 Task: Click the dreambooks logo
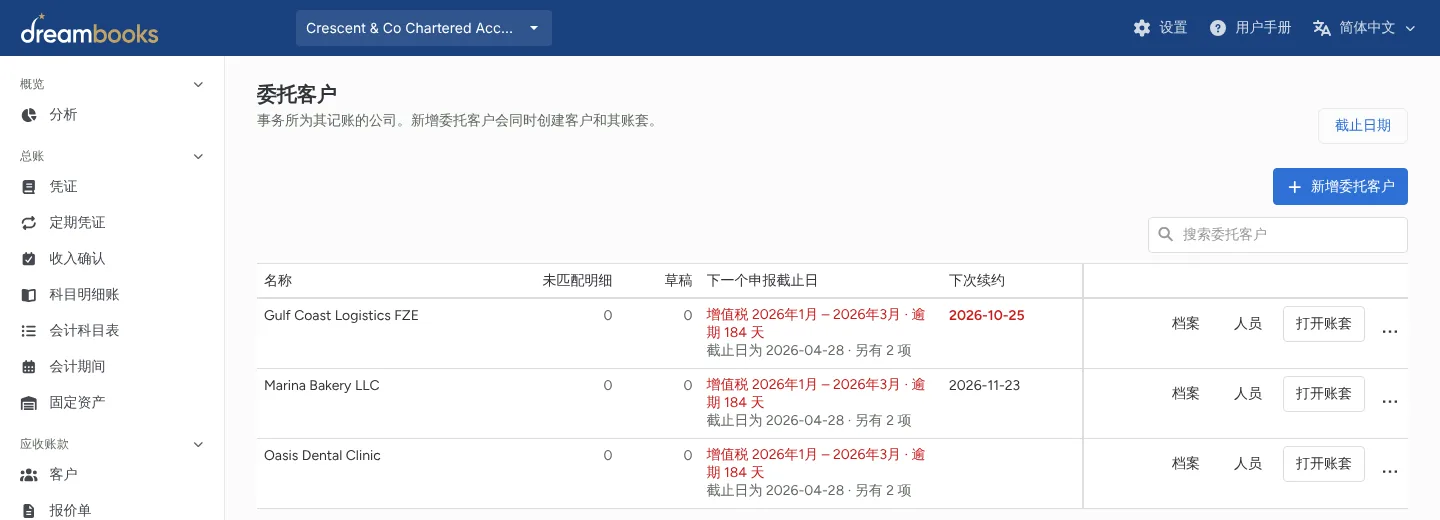(x=89, y=29)
